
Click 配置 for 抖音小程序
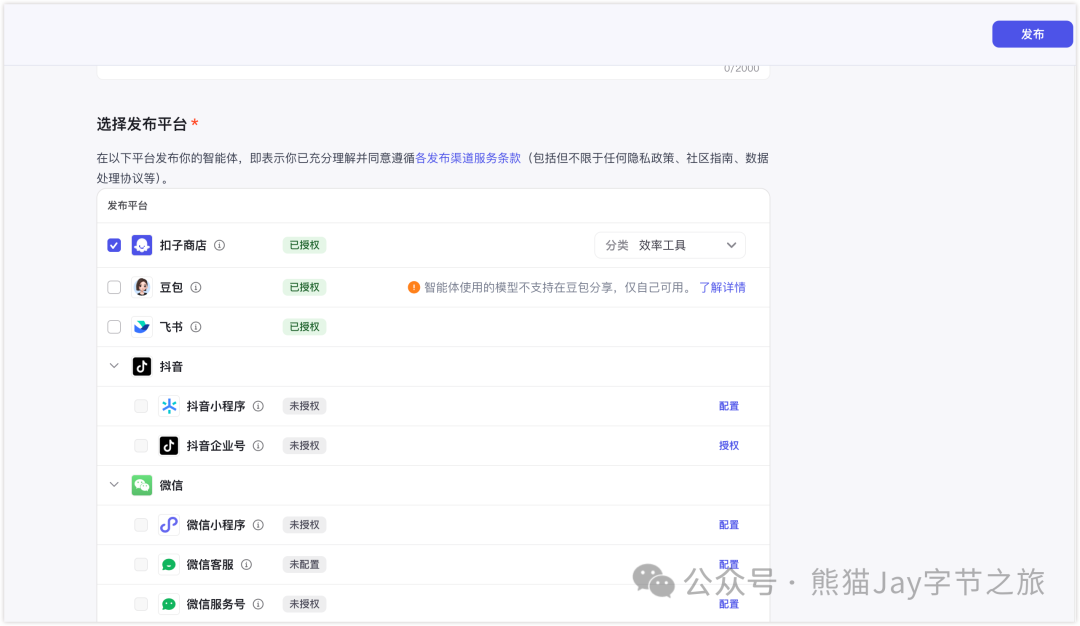[x=729, y=406]
